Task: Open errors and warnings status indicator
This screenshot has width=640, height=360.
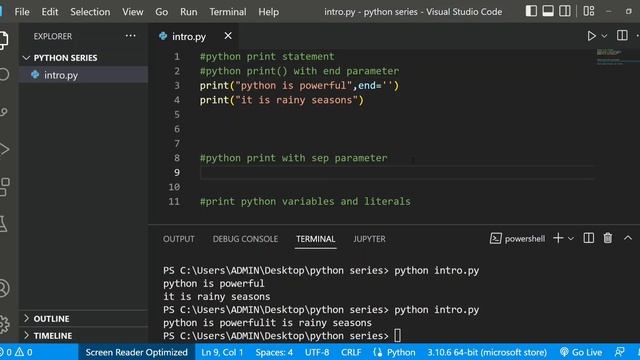Action: [x=16, y=352]
